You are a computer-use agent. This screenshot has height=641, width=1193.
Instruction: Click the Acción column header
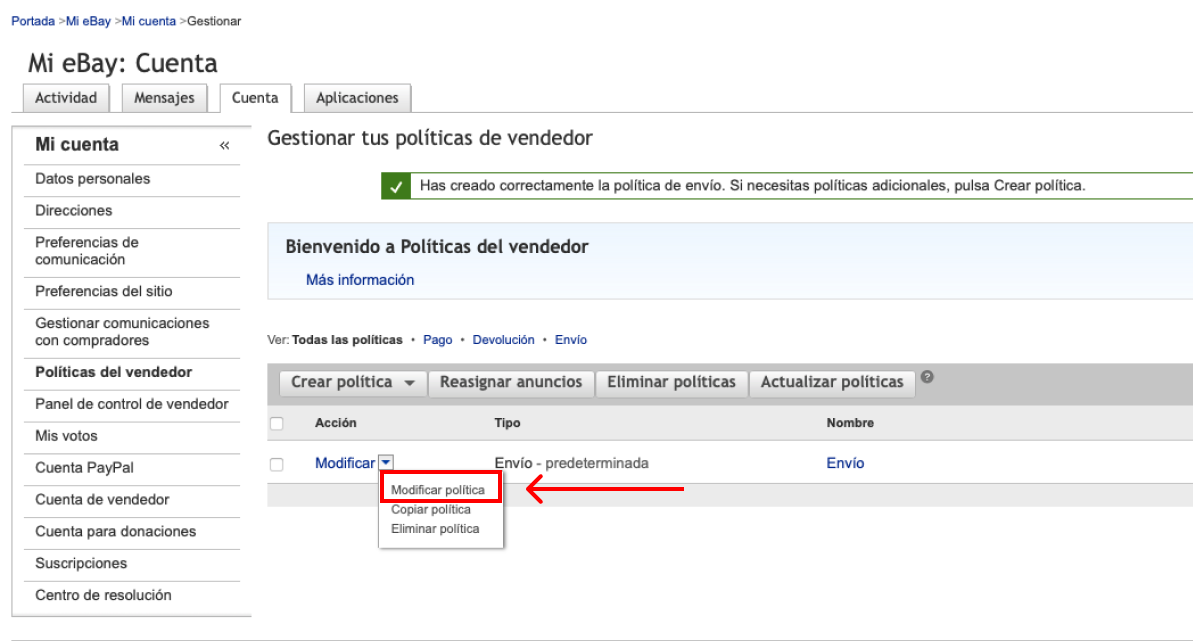coord(336,423)
